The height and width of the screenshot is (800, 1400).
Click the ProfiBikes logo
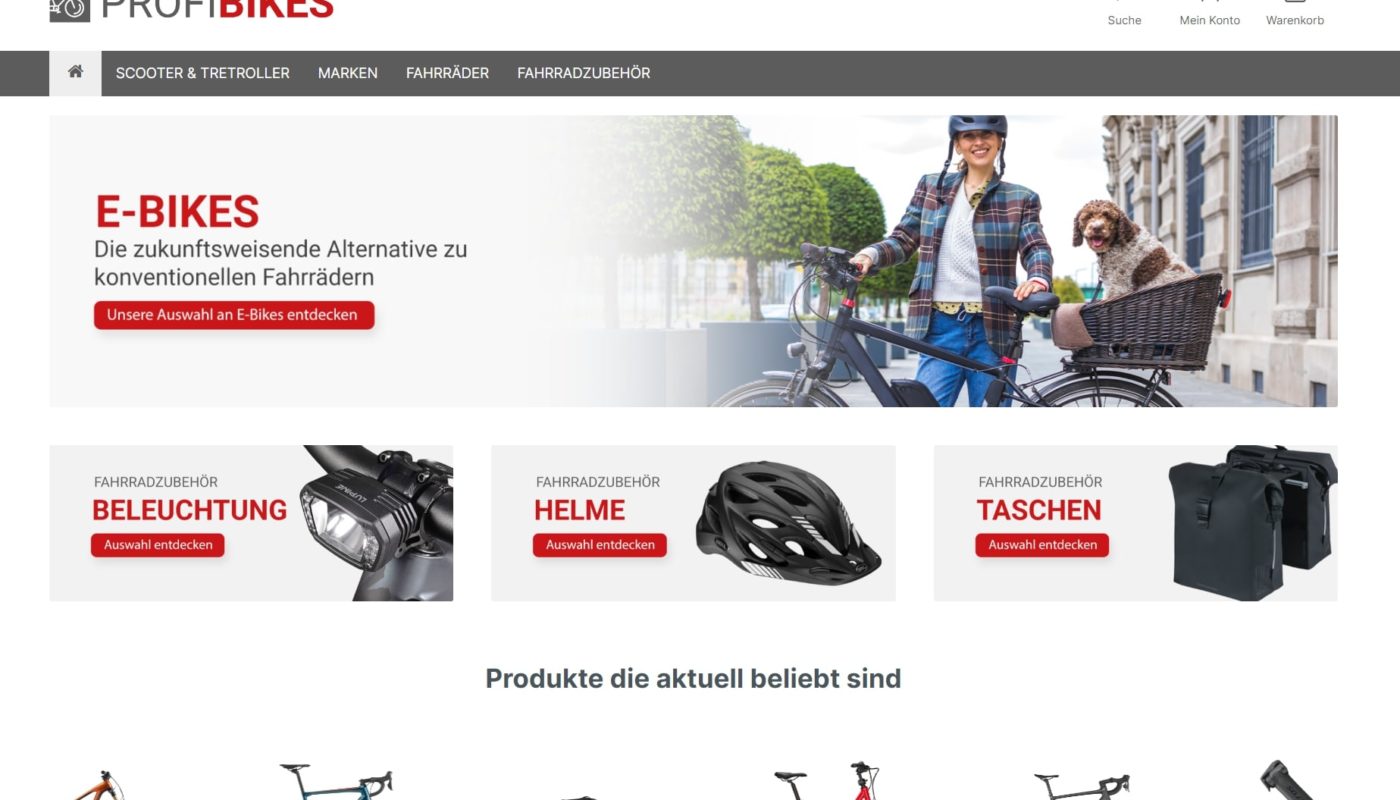click(192, 10)
